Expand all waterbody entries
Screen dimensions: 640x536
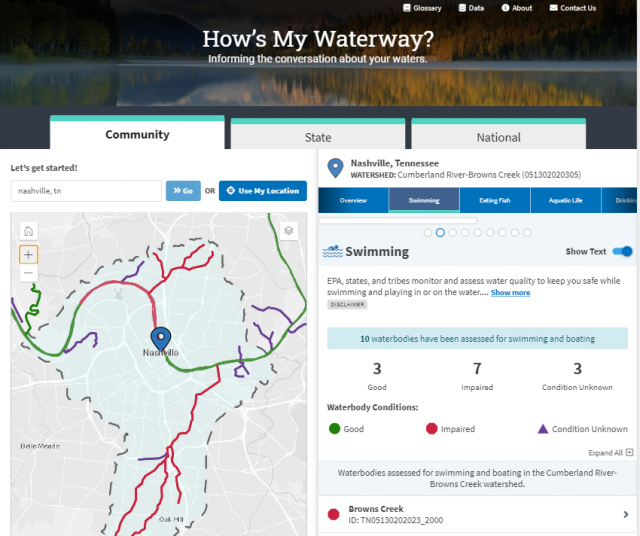[x=610, y=453]
